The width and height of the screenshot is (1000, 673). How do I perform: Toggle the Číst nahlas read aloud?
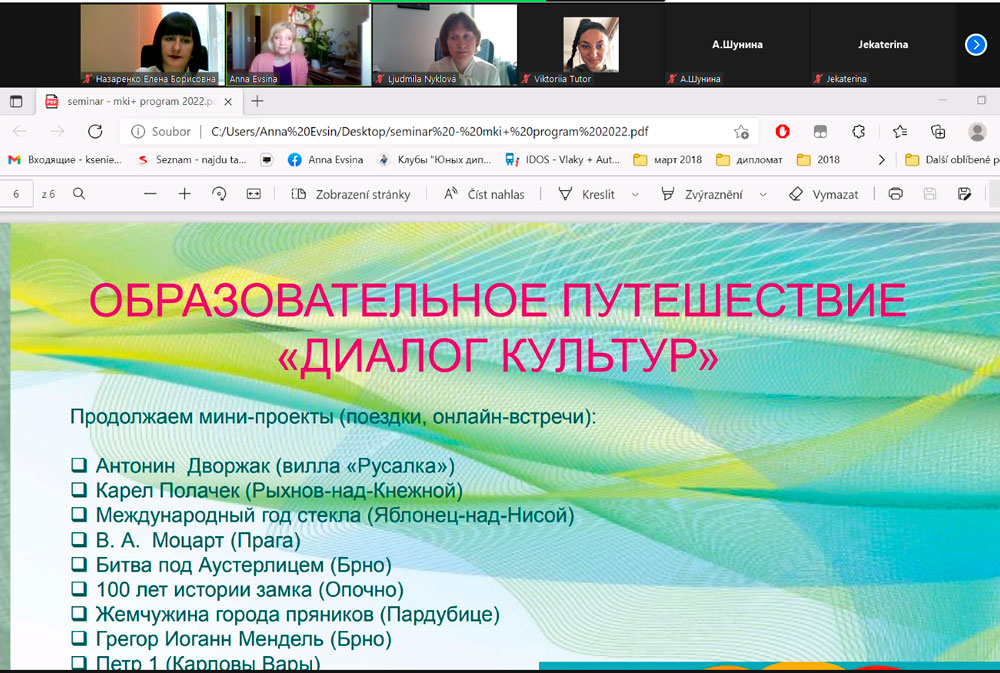coord(485,194)
